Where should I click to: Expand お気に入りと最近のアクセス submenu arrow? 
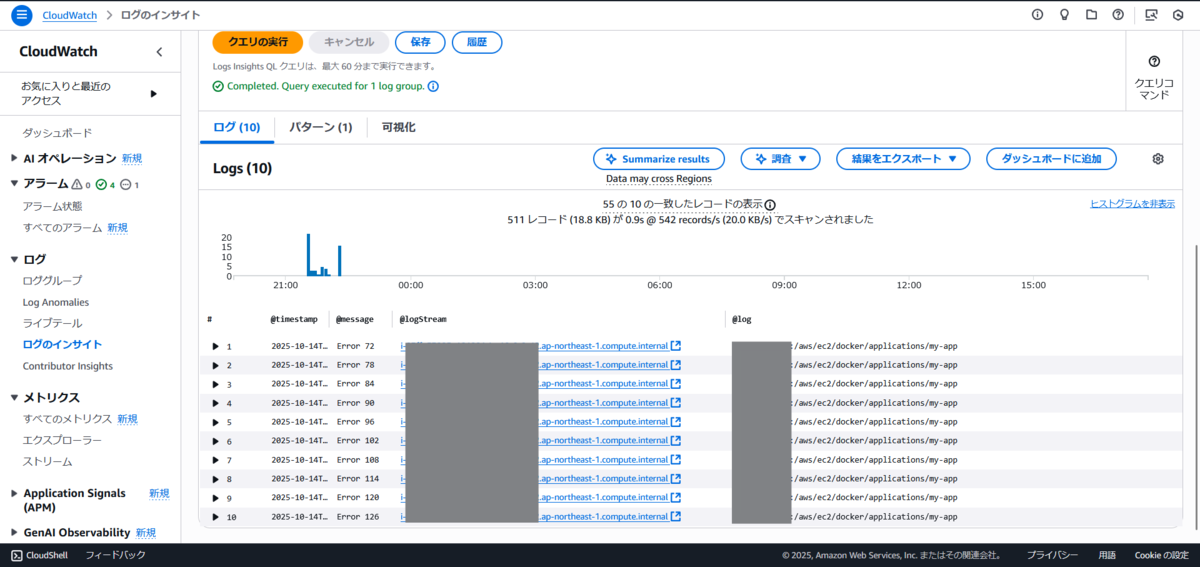pos(154,94)
